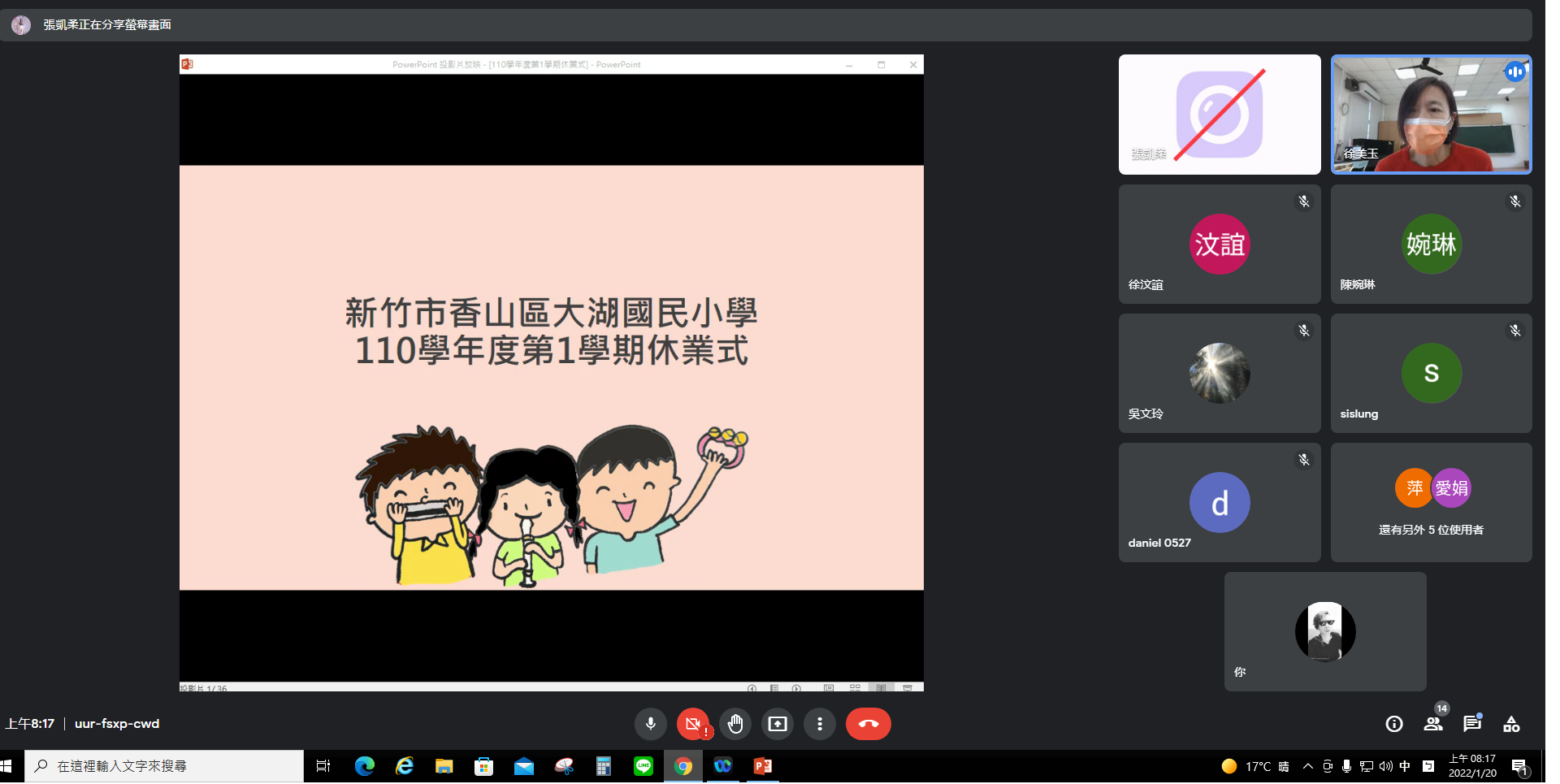
Task: Mute the microphone in the call controls
Action: 650,724
